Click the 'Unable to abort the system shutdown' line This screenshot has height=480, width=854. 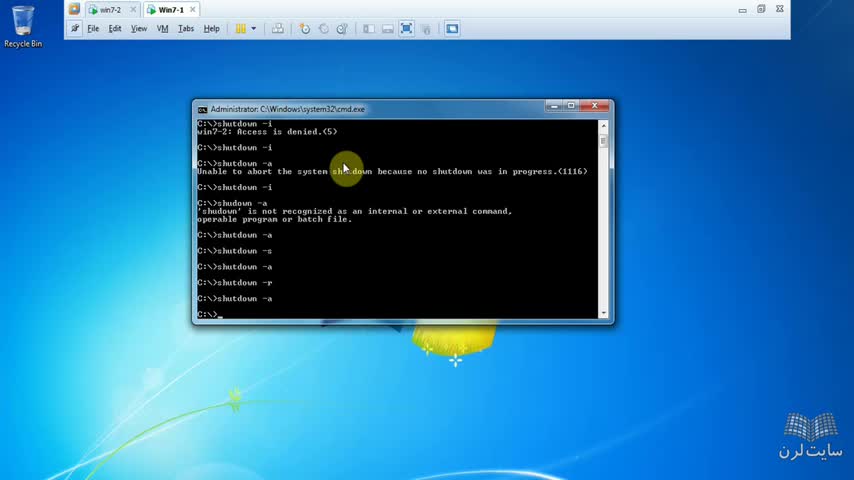(392, 172)
